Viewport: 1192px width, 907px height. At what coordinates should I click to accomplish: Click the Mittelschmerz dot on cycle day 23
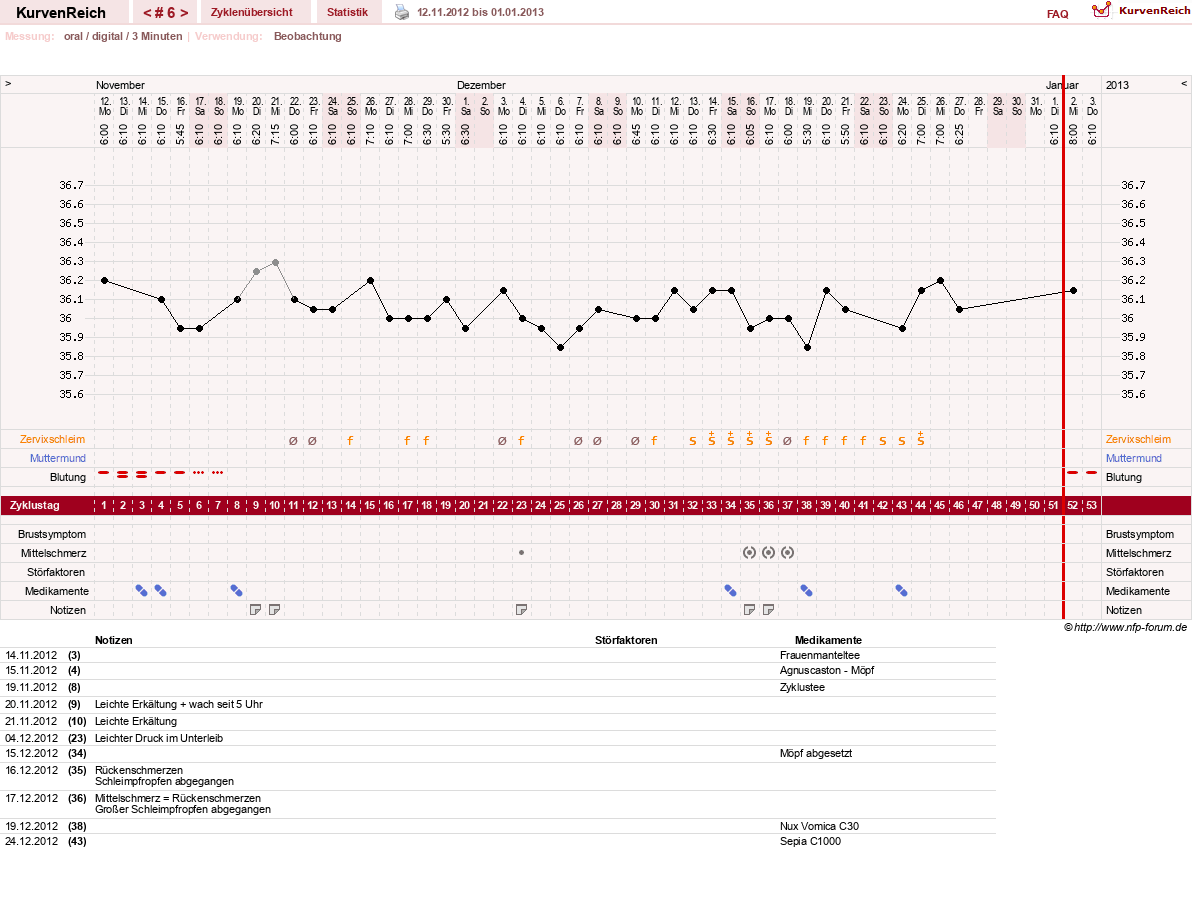pos(522,553)
